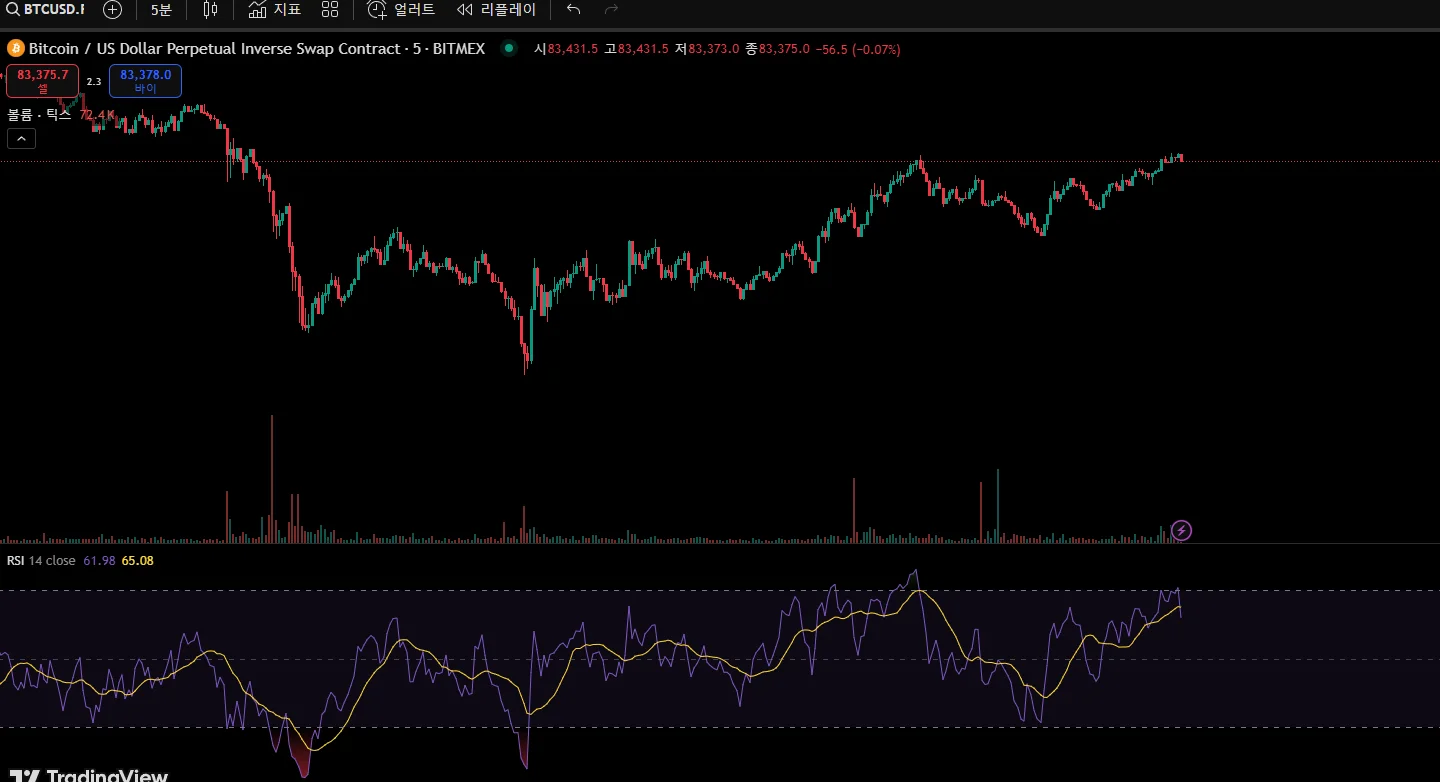Image resolution: width=1440 pixels, height=782 pixels.
Task: Redo the last chart action
Action: pos(611,10)
